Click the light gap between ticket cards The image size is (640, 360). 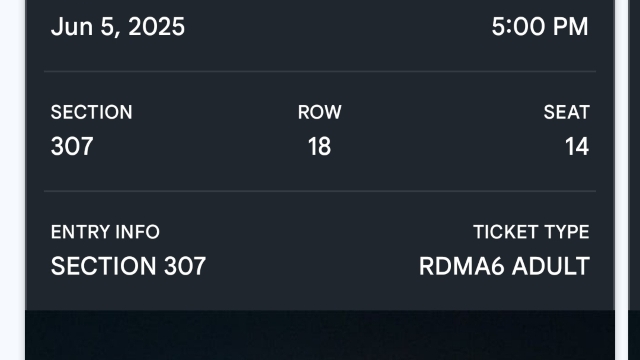(622, 180)
